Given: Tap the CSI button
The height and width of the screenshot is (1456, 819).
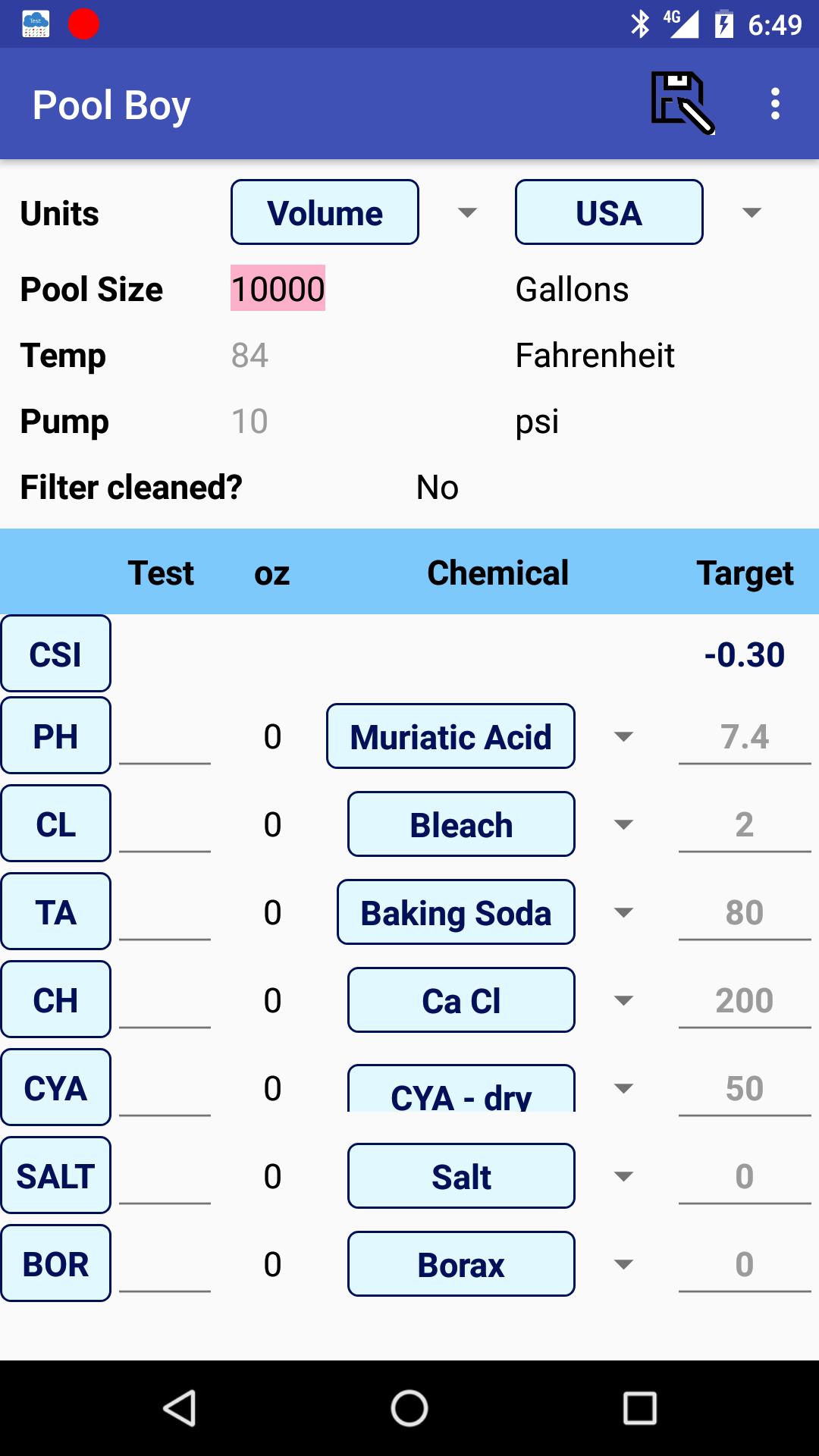Looking at the screenshot, I should click(x=56, y=654).
